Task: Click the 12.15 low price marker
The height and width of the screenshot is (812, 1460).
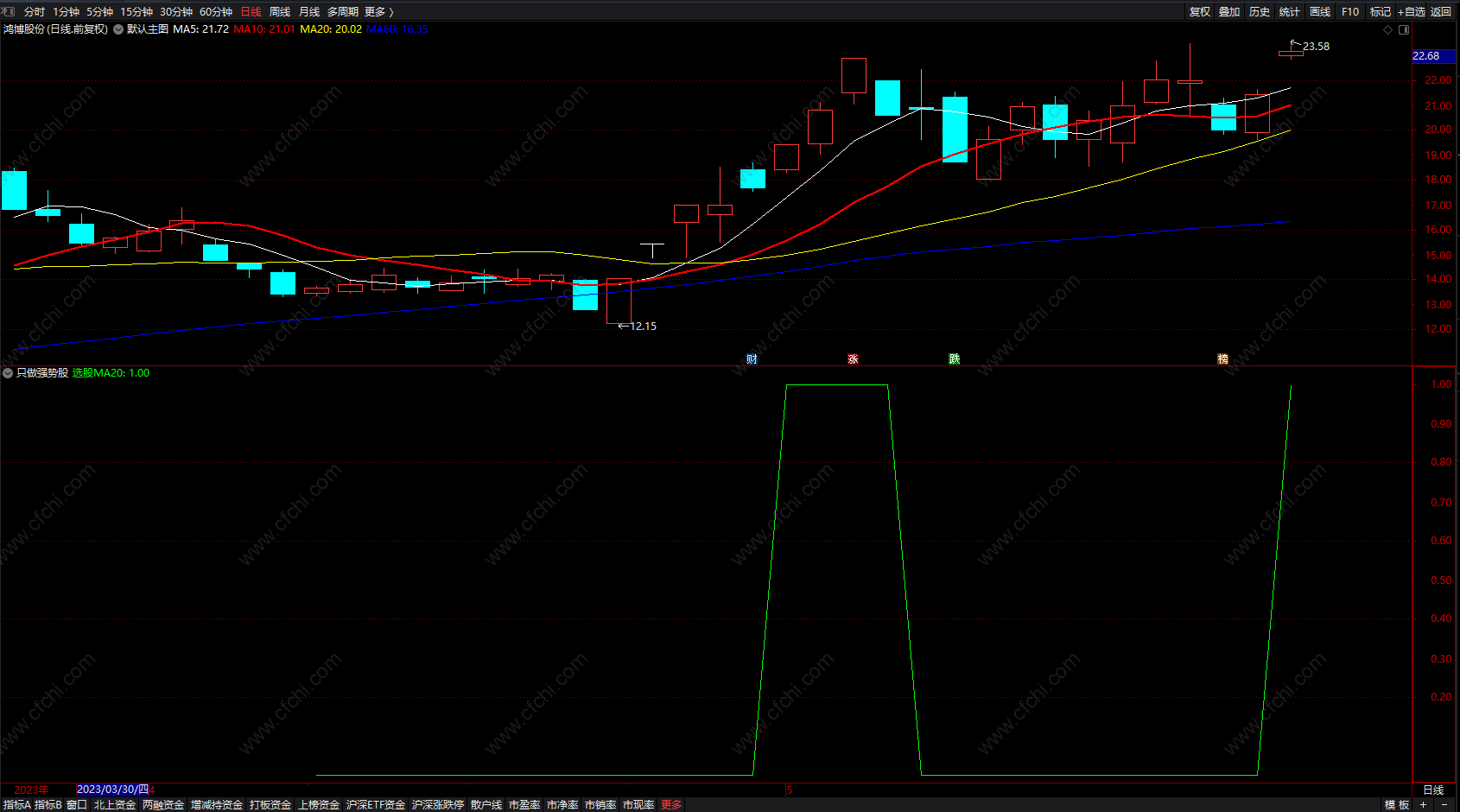Action: [643, 327]
